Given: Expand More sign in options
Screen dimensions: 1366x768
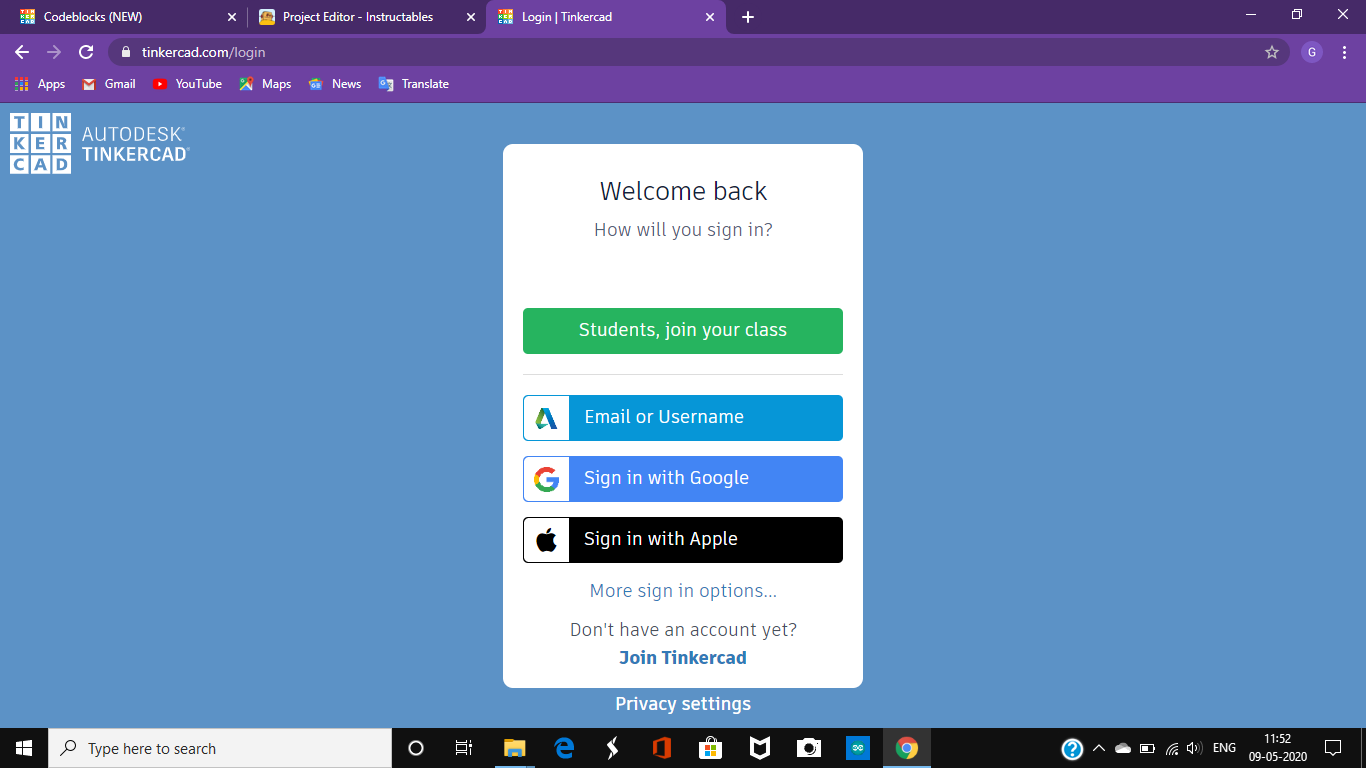Looking at the screenshot, I should pos(683,590).
